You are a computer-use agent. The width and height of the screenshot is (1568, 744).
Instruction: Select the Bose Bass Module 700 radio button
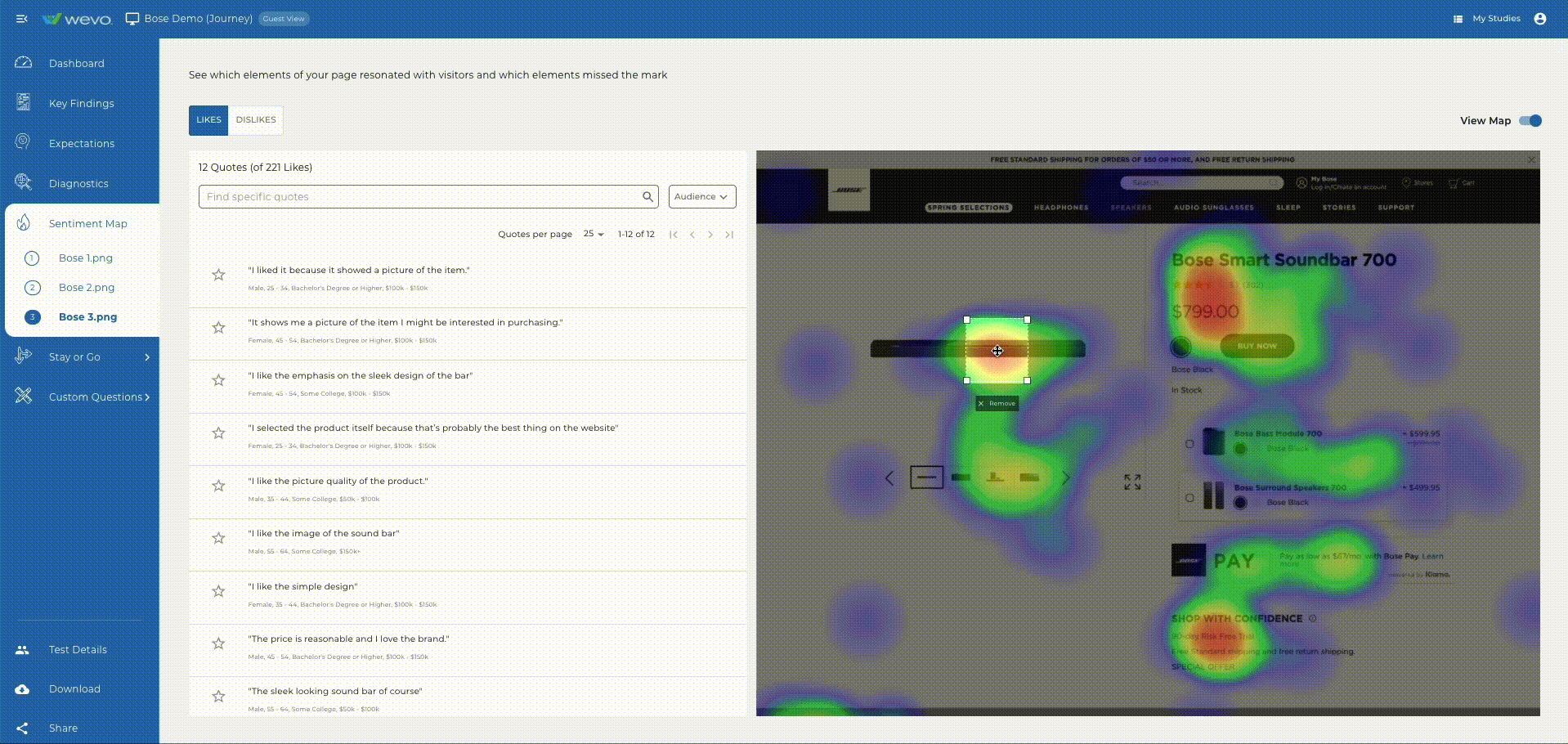click(x=1189, y=444)
